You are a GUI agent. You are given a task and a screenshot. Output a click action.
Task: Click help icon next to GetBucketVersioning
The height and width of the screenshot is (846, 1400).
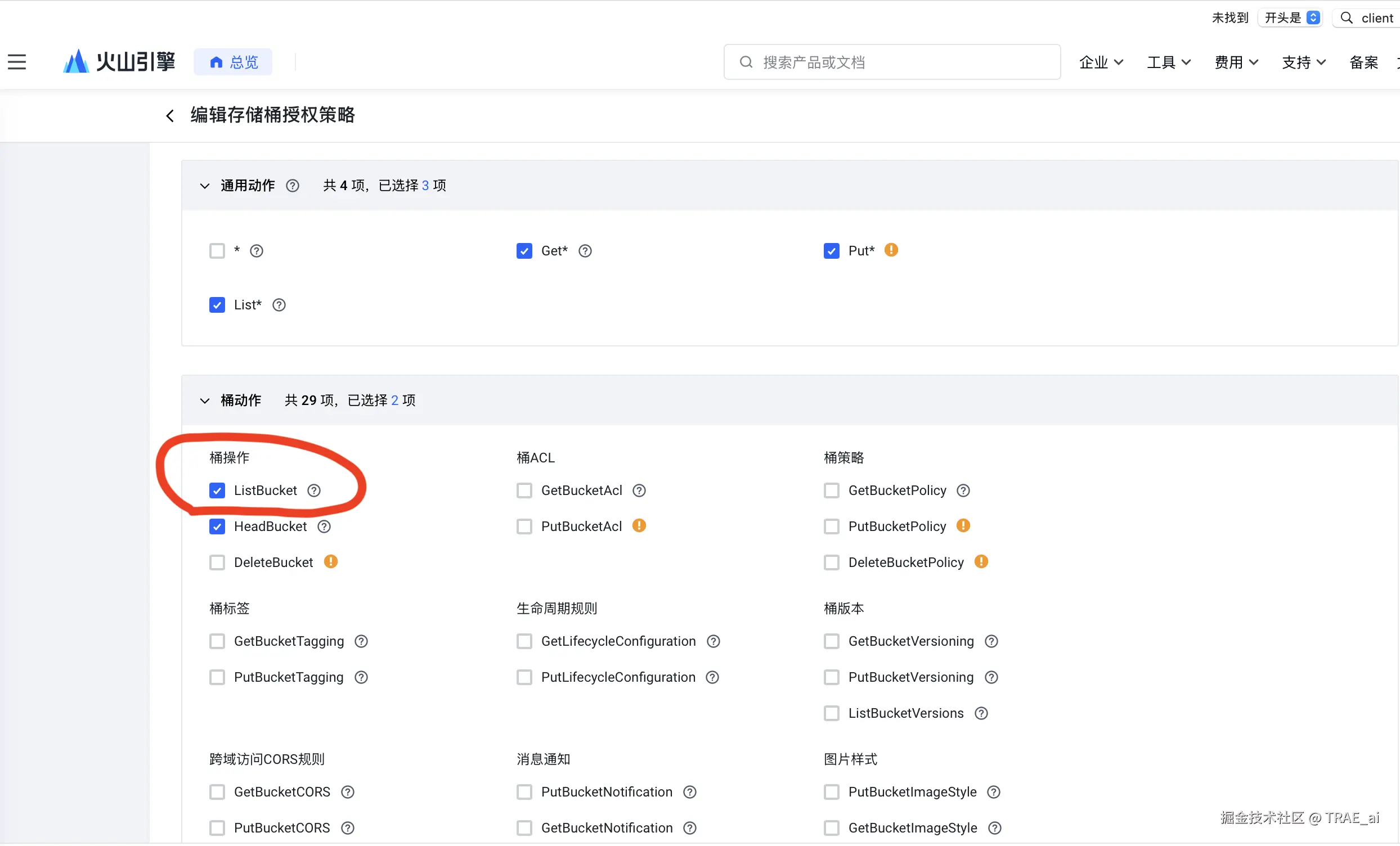(x=991, y=641)
